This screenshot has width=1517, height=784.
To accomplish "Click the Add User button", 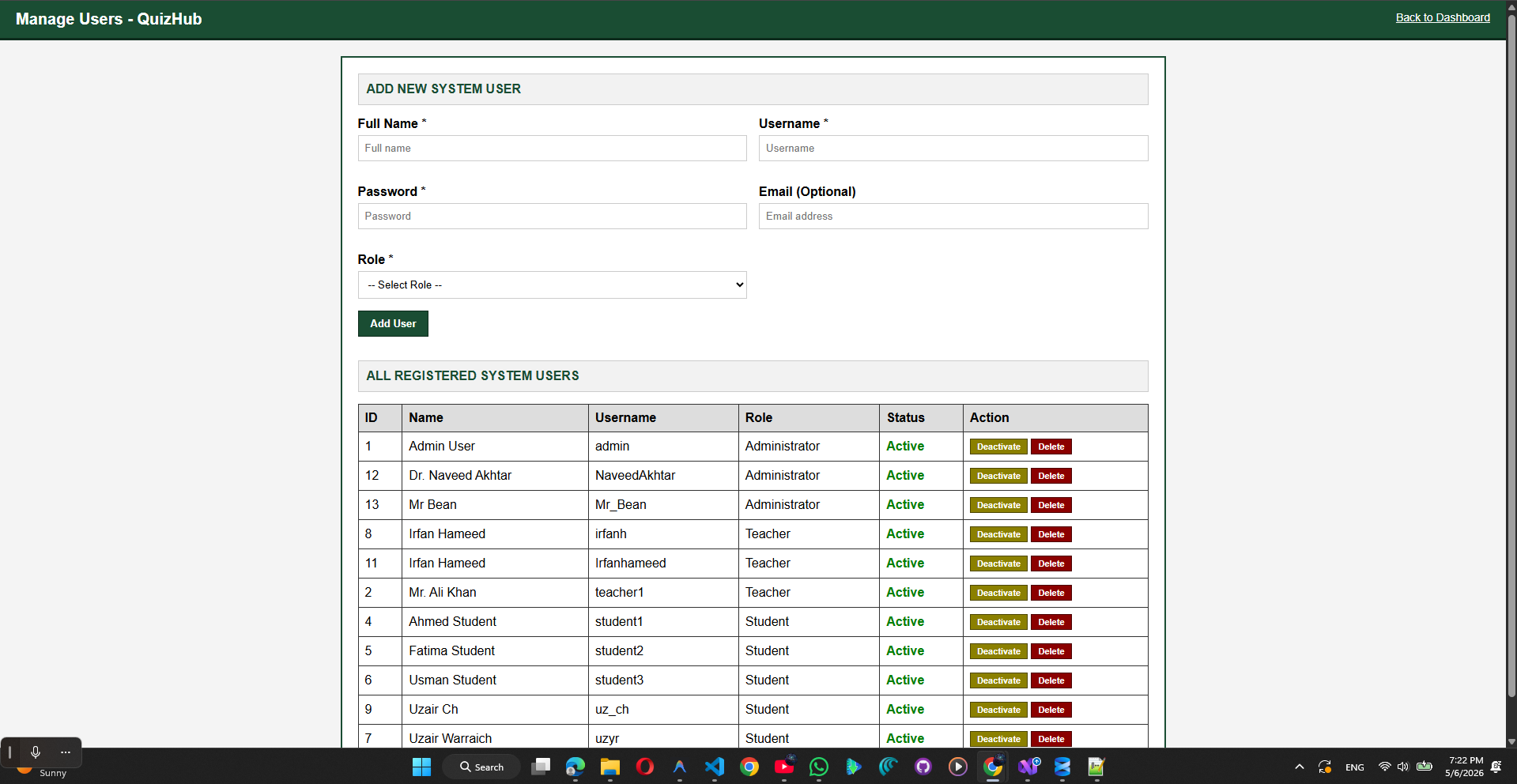I will pyautogui.click(x=393, y=323).
